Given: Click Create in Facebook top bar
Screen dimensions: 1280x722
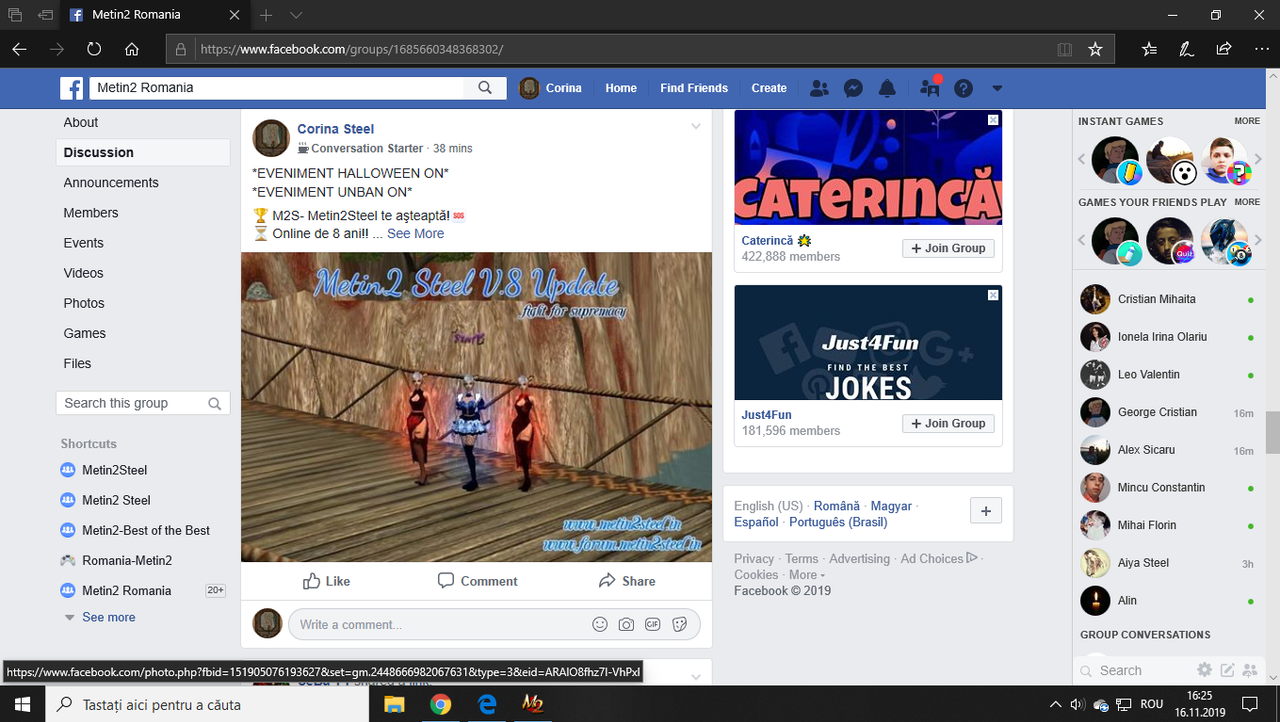Looking at the screenshot, I should [x=769, y=88].
